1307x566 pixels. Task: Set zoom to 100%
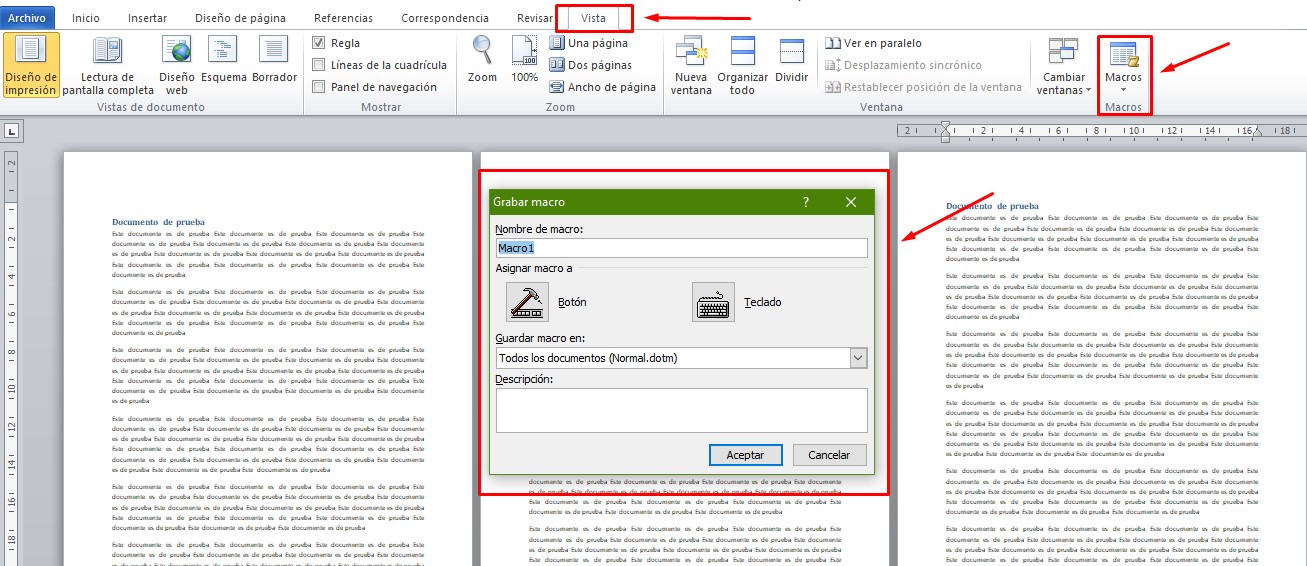tap(525, 60)
